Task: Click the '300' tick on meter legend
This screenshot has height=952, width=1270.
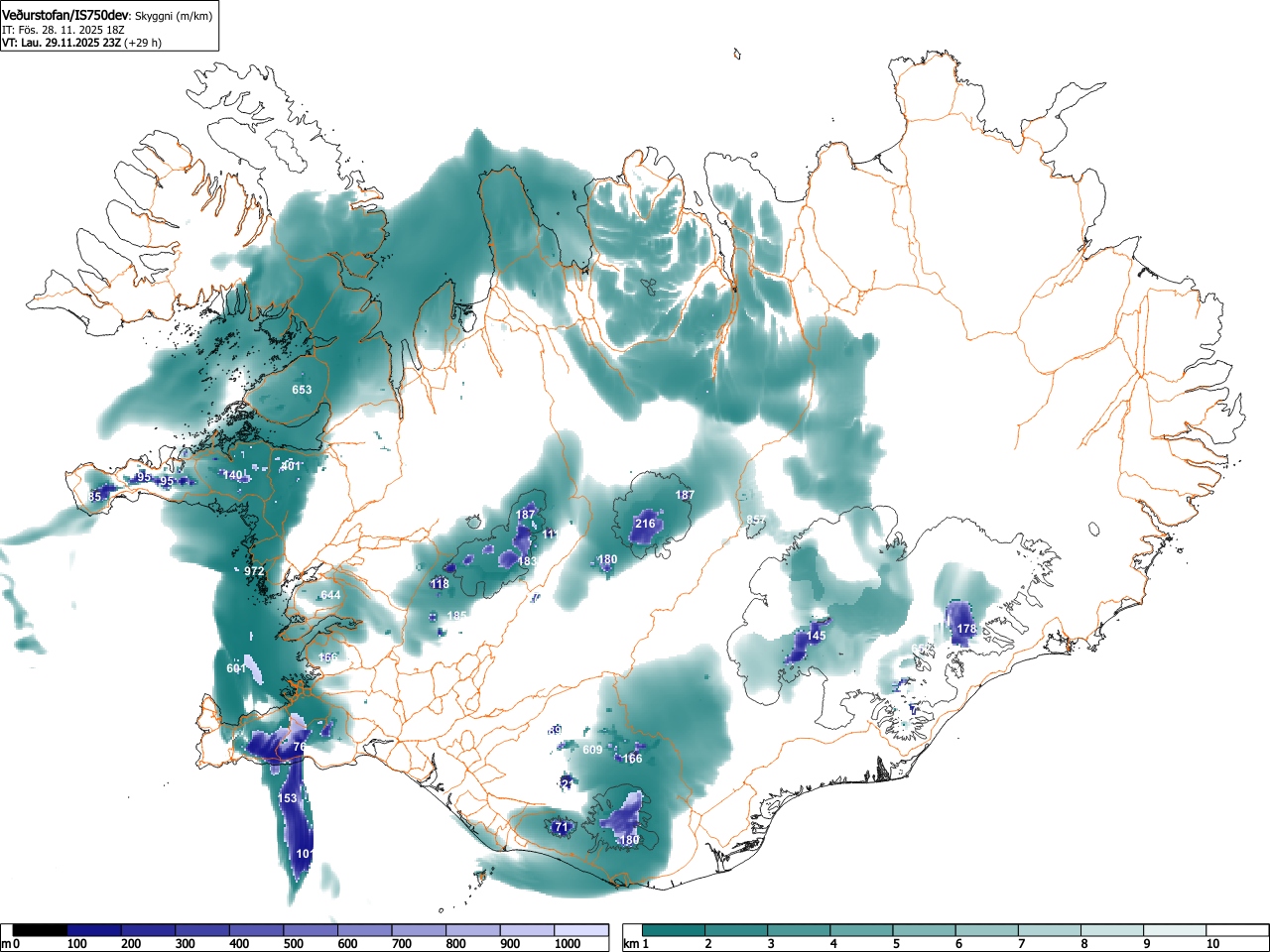Action: pyautogui.click(x=185, y=944)
